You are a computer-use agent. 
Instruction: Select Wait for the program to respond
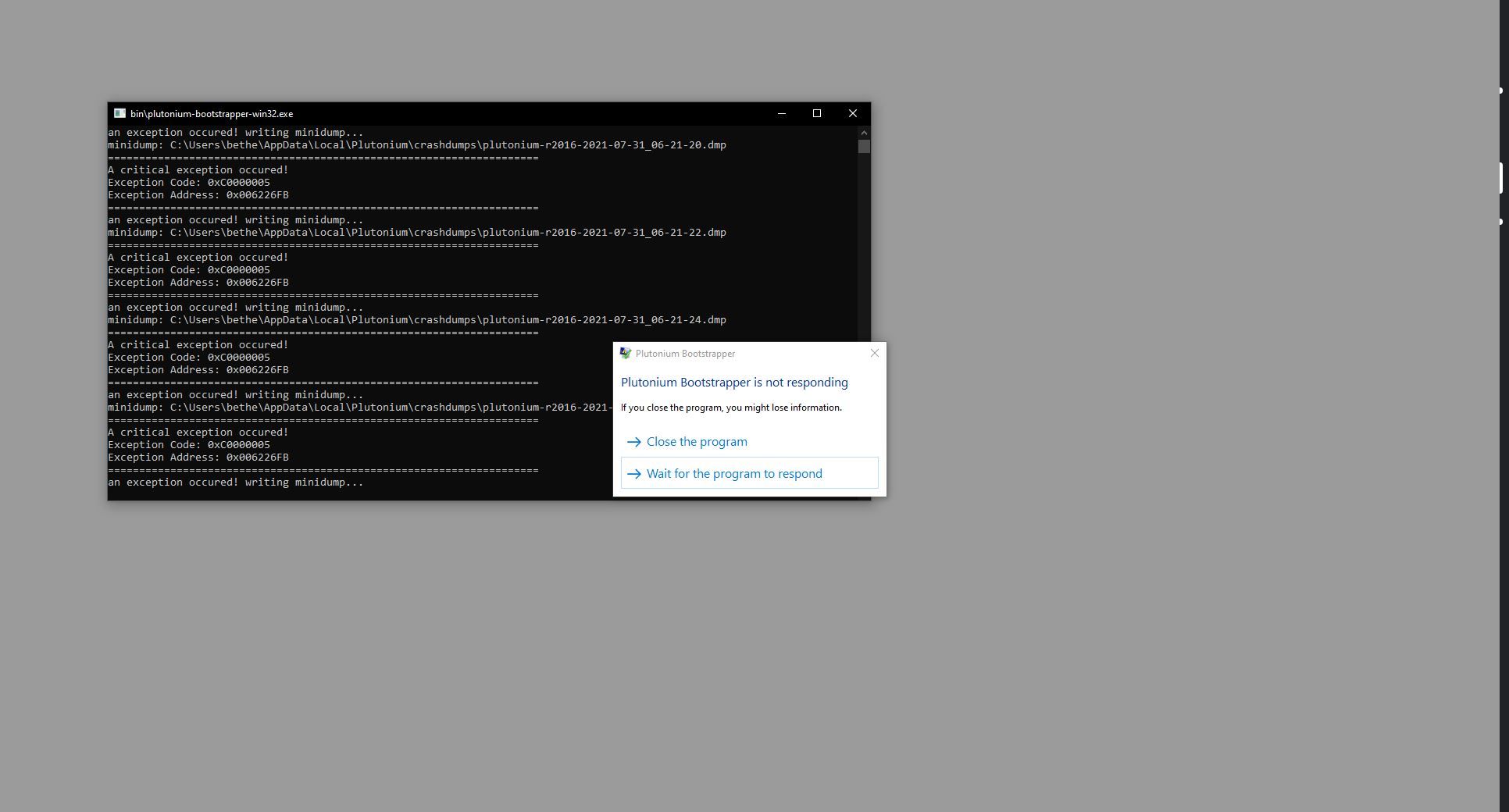tap(734, 474)
